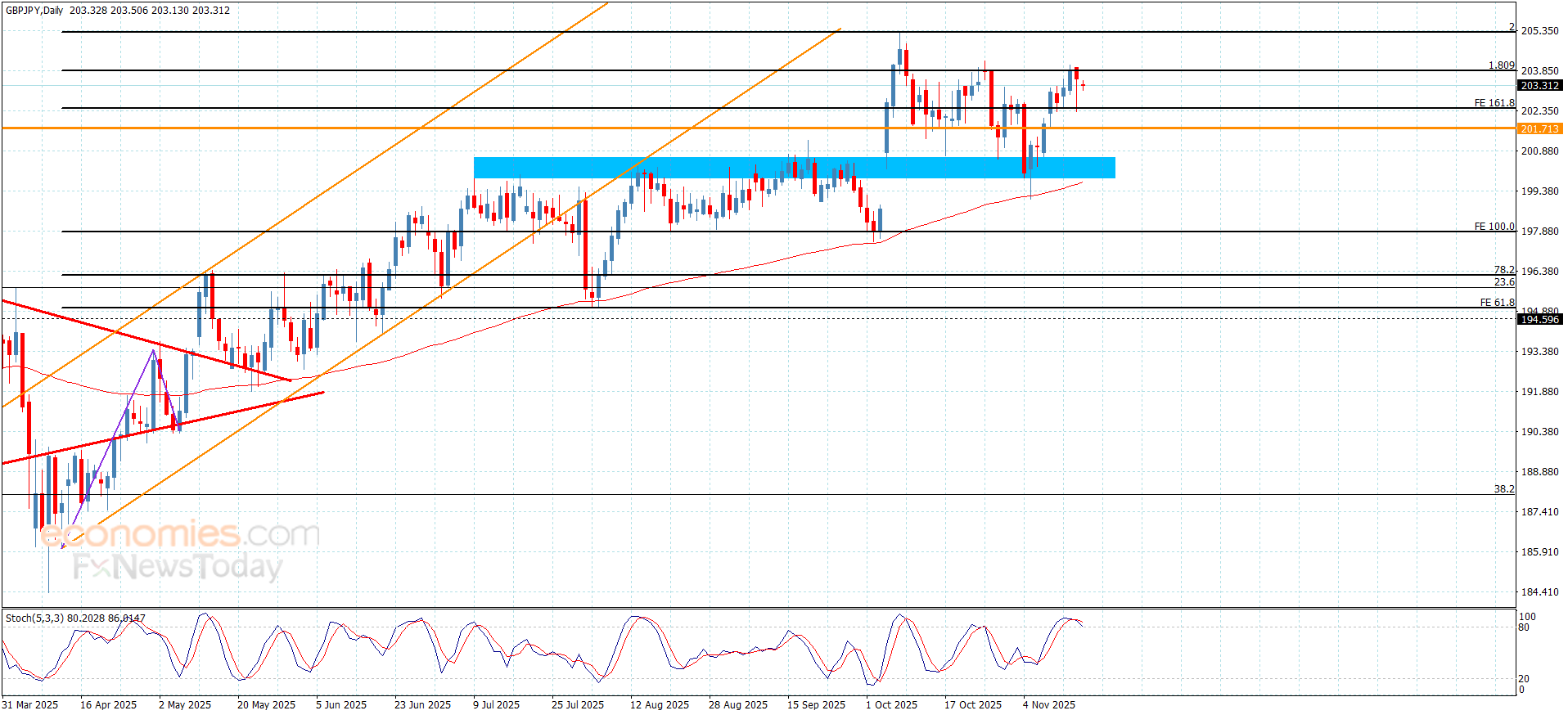Click the stochastic 80 level label

pos(1523,628)
